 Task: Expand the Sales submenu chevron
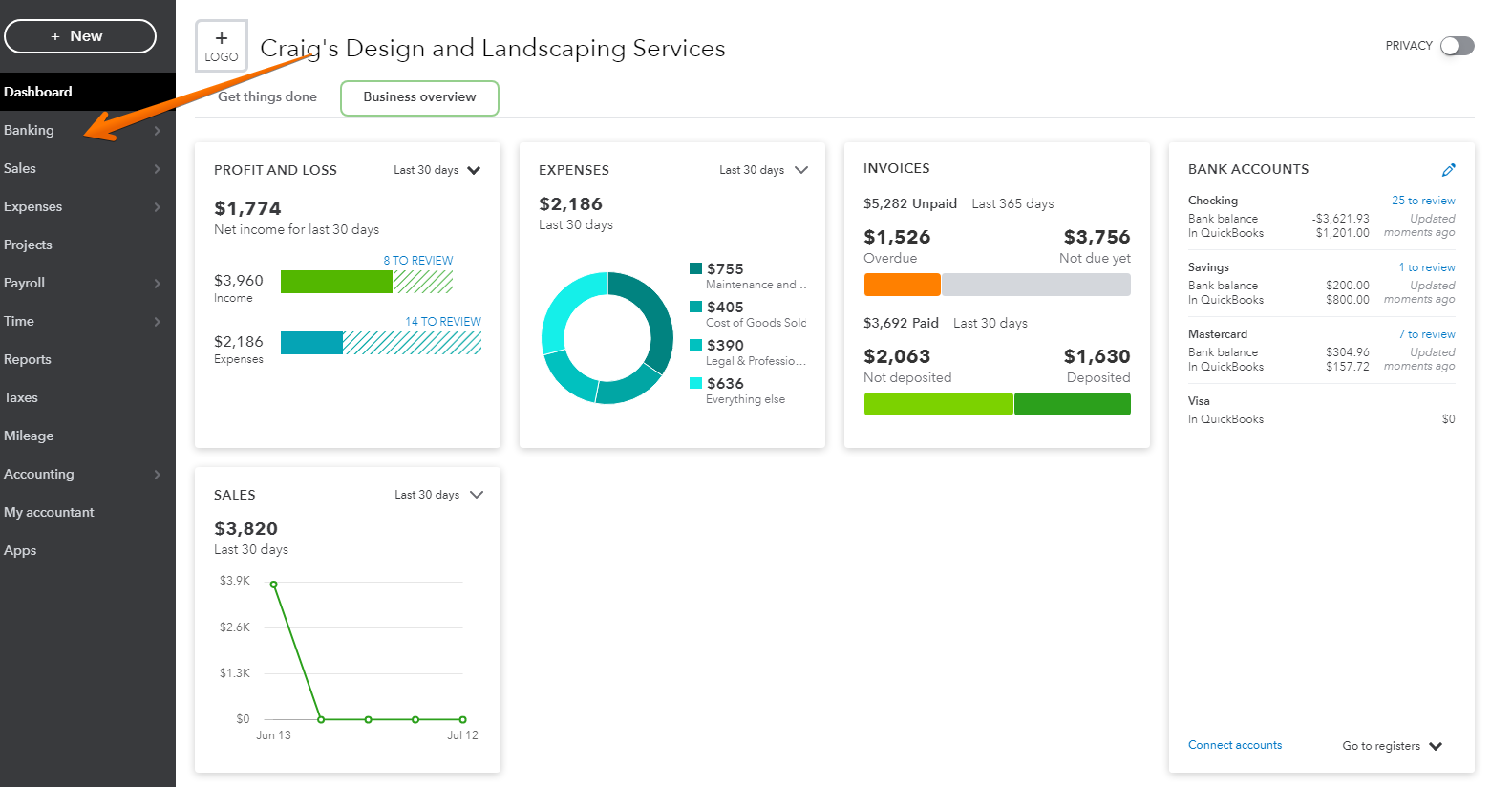tap(158, 169)
